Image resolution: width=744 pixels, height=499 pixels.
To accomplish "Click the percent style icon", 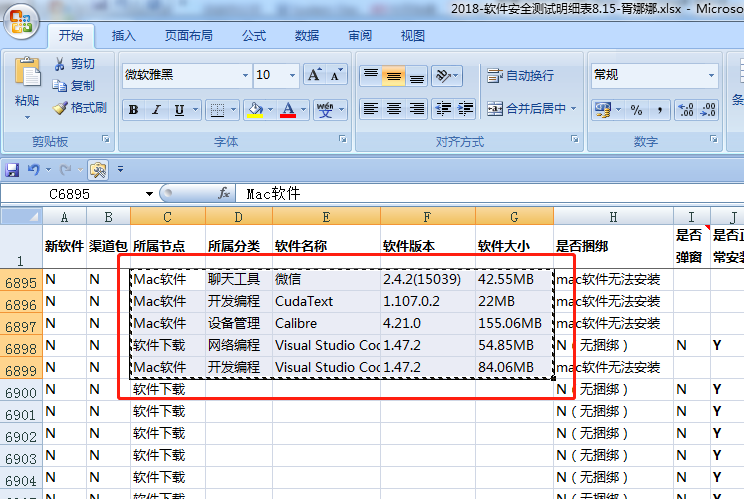I will [636, 109].
